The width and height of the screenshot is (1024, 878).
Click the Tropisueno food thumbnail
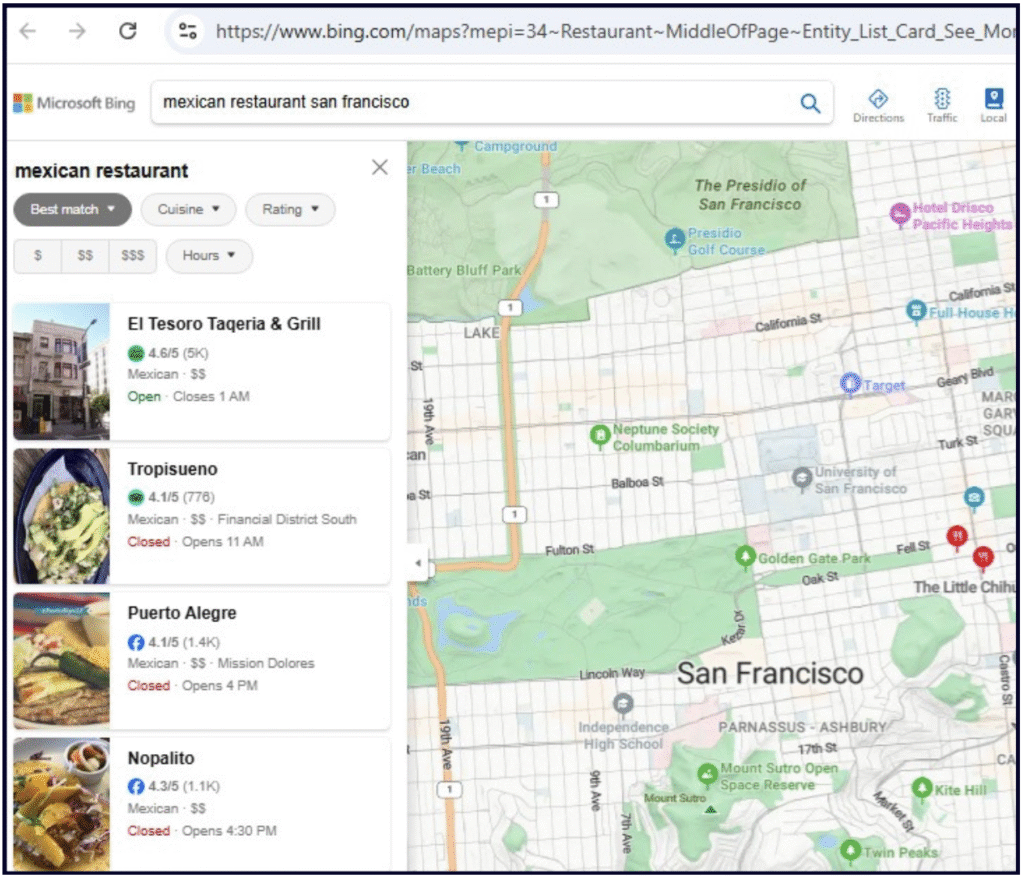point(61,516)
